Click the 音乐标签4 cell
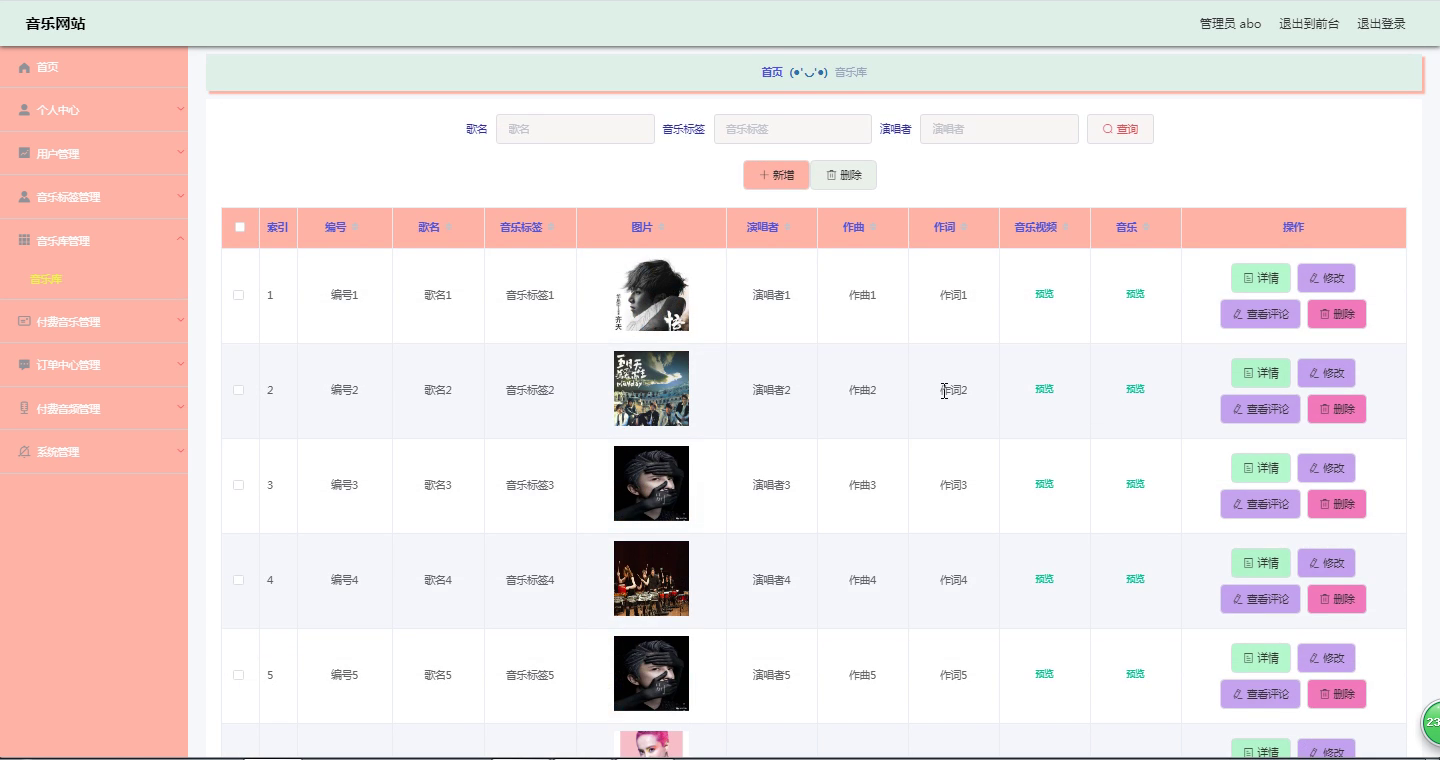This screenshot has width=1440, height=760. tap(530, 580)
